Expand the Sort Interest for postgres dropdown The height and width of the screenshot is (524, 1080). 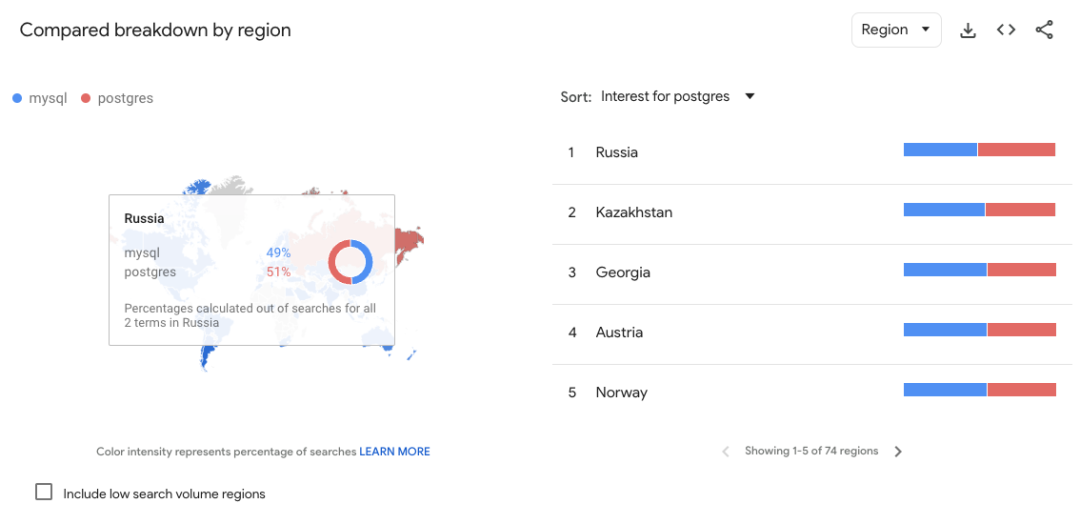click(x=678, y=96)
